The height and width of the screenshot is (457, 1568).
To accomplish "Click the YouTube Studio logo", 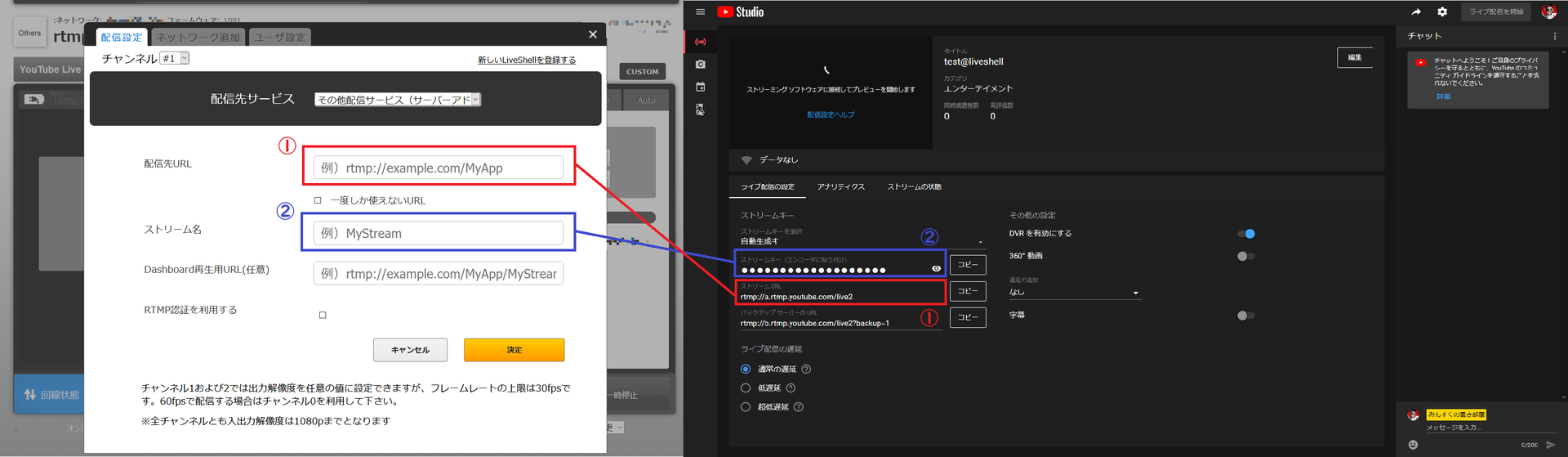I will [x=741, y=12].
